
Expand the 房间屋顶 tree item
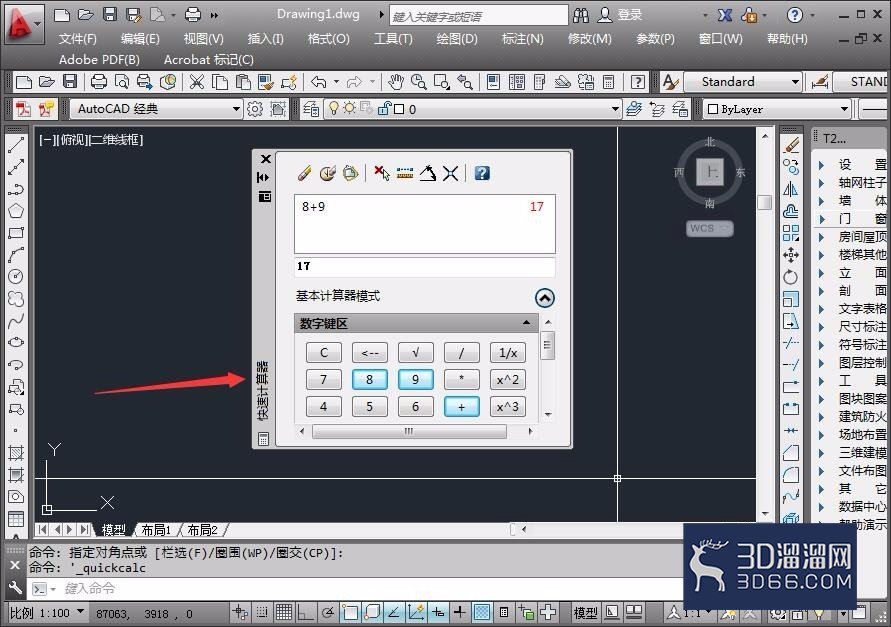click(821, 236)
